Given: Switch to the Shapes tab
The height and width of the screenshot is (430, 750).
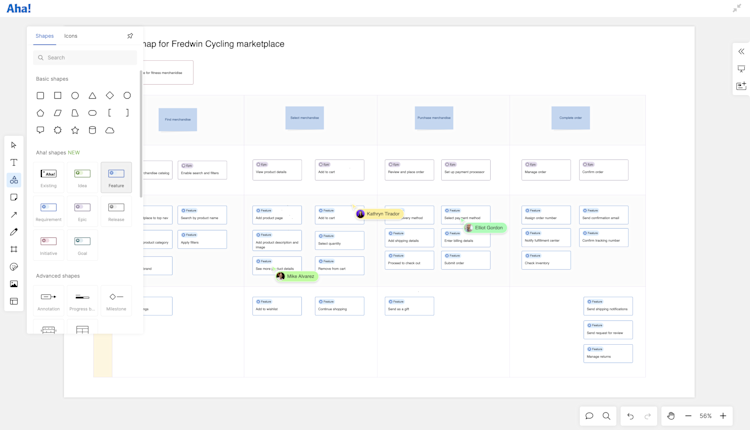Looking at the screenshot, I should point(44,36).
